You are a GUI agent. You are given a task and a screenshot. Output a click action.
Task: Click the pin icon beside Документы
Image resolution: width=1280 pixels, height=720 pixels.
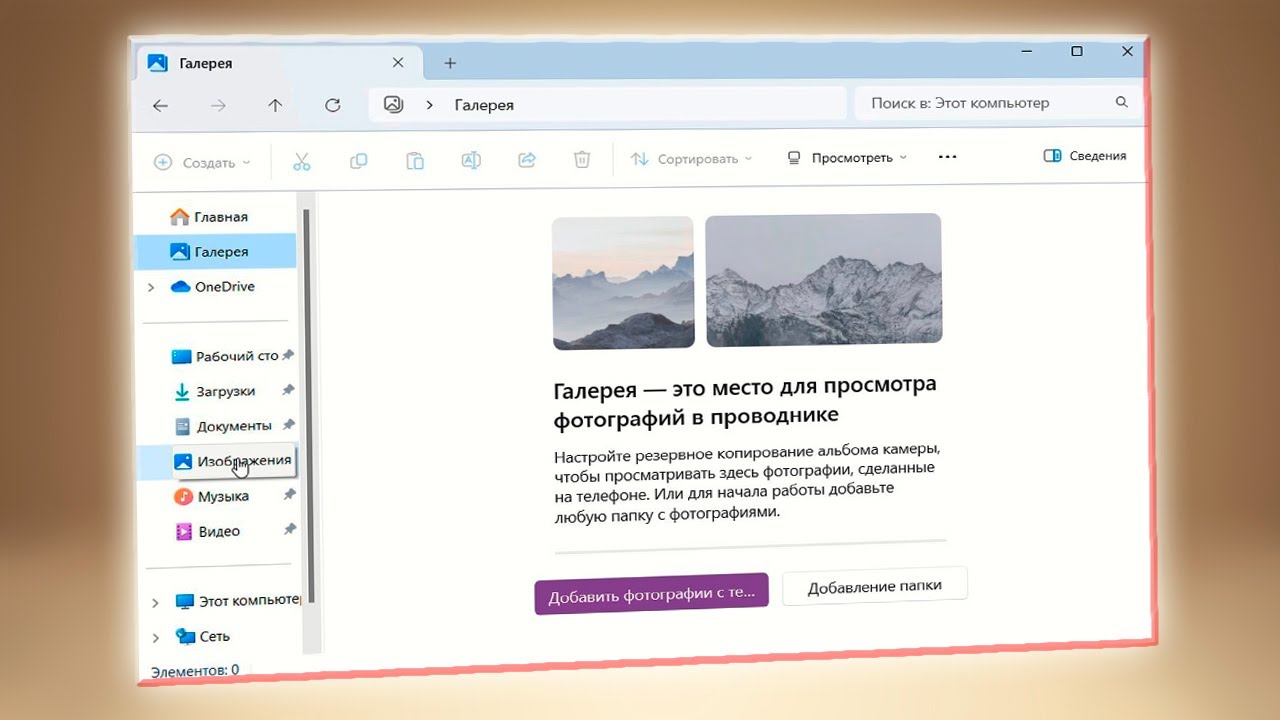288,425
